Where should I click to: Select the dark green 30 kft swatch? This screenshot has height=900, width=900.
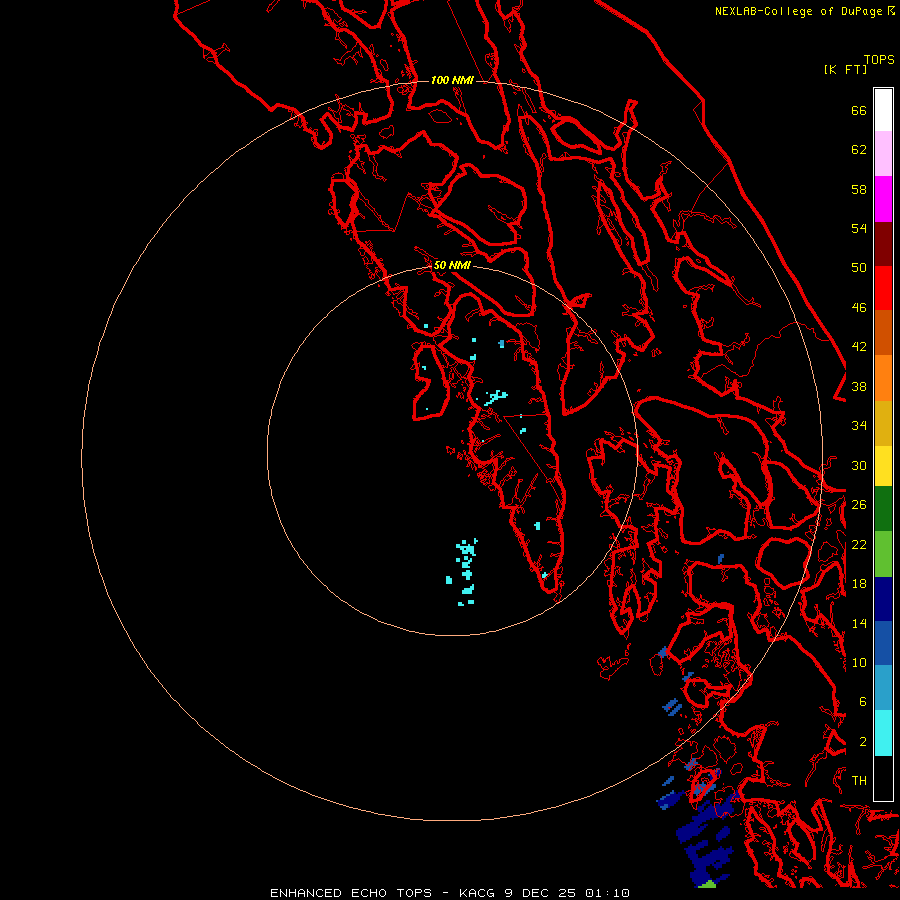(x=883, y=509)
